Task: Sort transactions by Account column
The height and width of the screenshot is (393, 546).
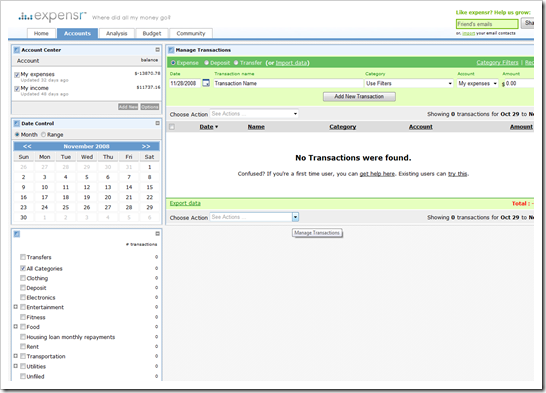Action: point(421,127)
